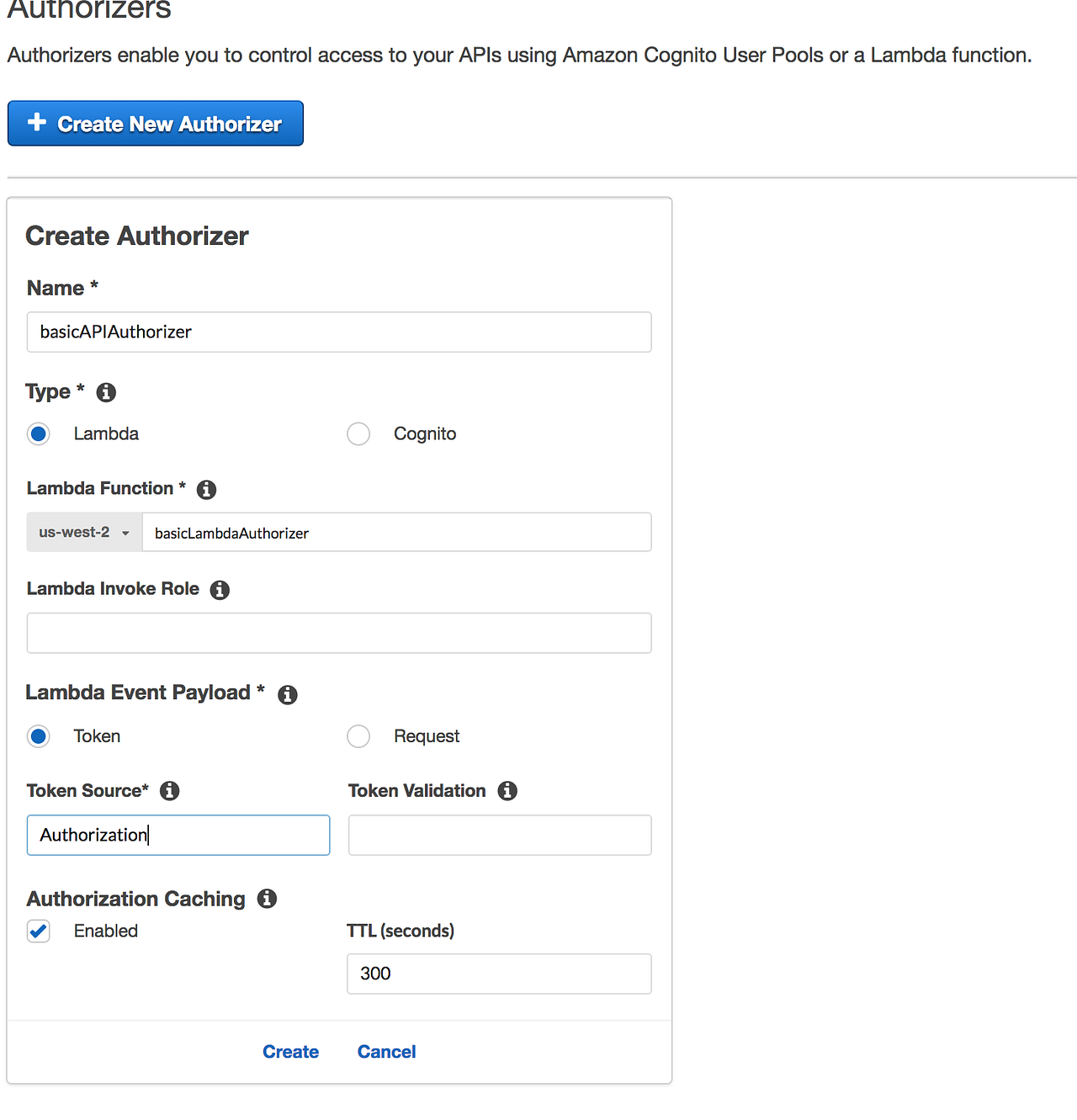
Task: Select Token as Lambda Event Payload
Action: click(38, 736)
